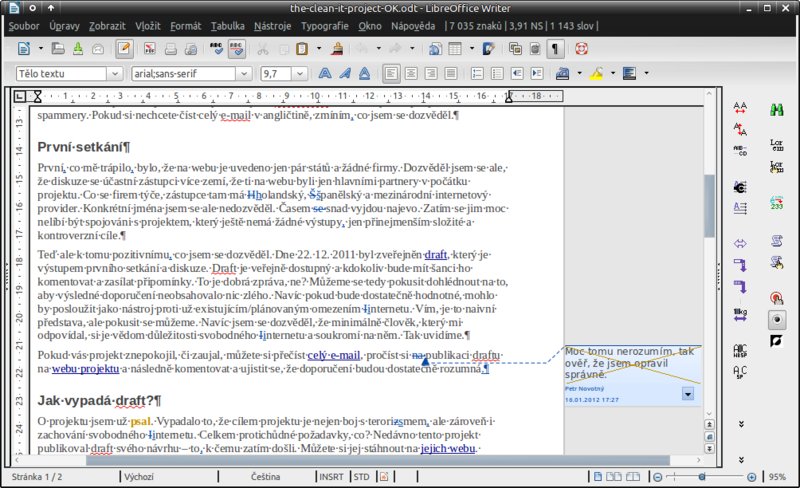800x488 pixels.
Task: Apply the font color button
Action: (x=562, y=74)
